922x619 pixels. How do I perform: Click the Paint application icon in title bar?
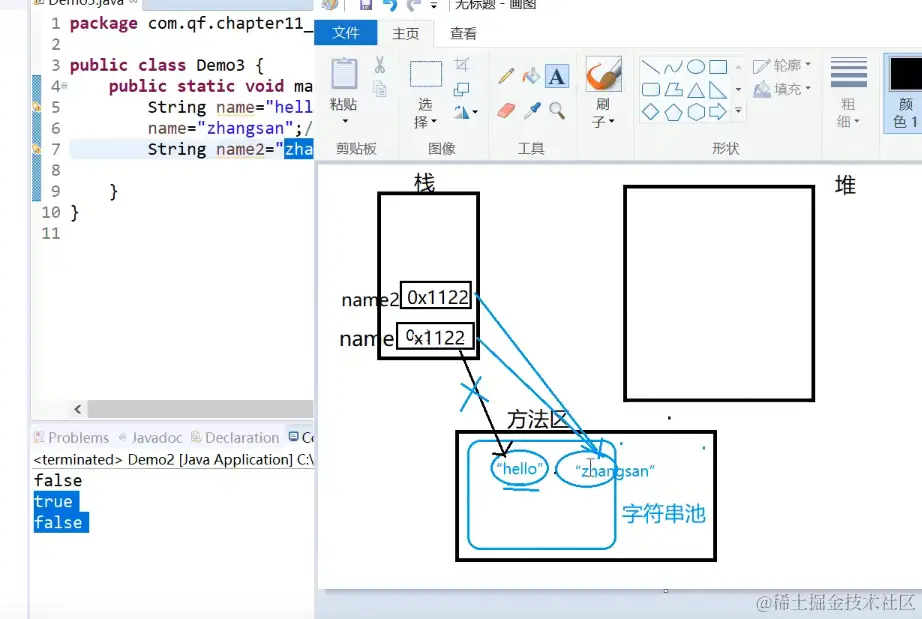330,4
